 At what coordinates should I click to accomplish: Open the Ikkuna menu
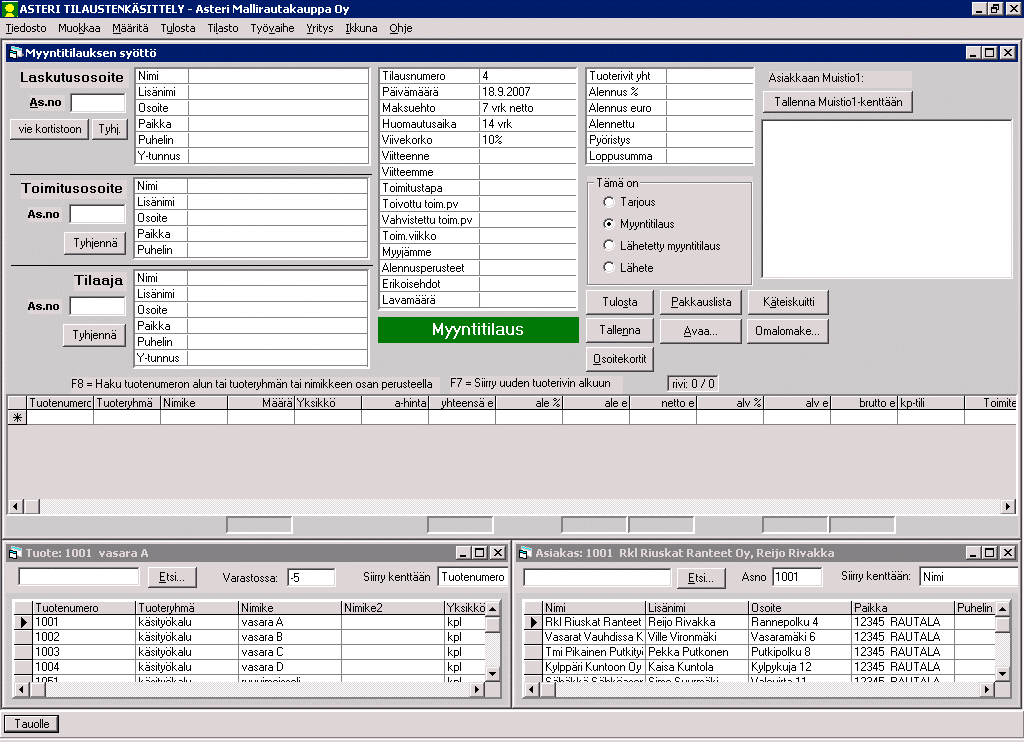click(x=361, y=28)
